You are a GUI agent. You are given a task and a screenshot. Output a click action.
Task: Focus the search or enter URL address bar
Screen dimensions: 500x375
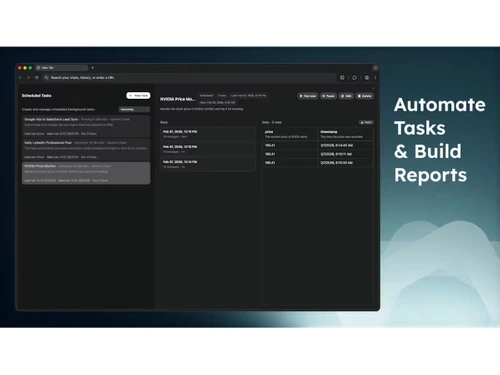pos(190,78)
